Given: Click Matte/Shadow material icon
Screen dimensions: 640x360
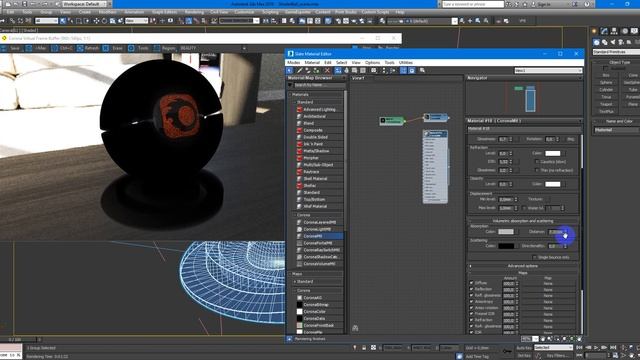Looking at the screenshot, I should pos(299,151).
